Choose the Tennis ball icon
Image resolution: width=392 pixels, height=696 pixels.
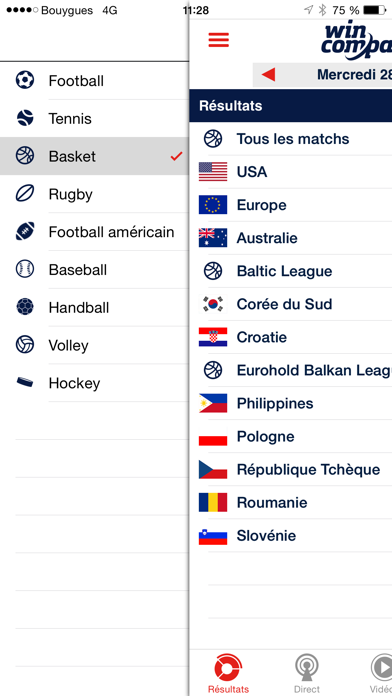[x=25, y=118]
